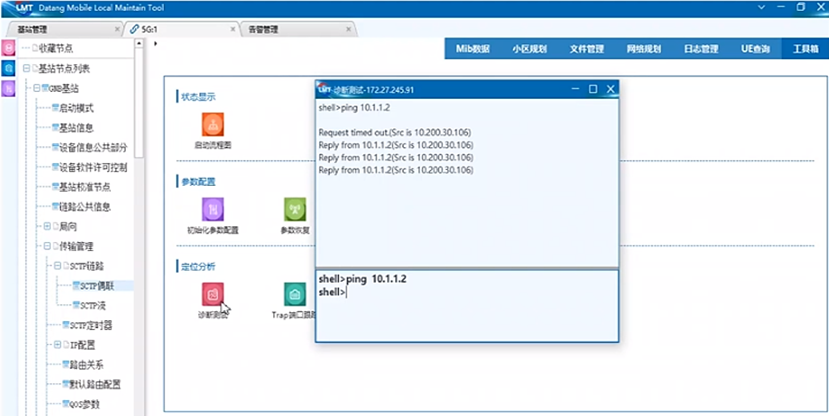Collapse the SCTP链路 tree node

click(x=57, y=266)
